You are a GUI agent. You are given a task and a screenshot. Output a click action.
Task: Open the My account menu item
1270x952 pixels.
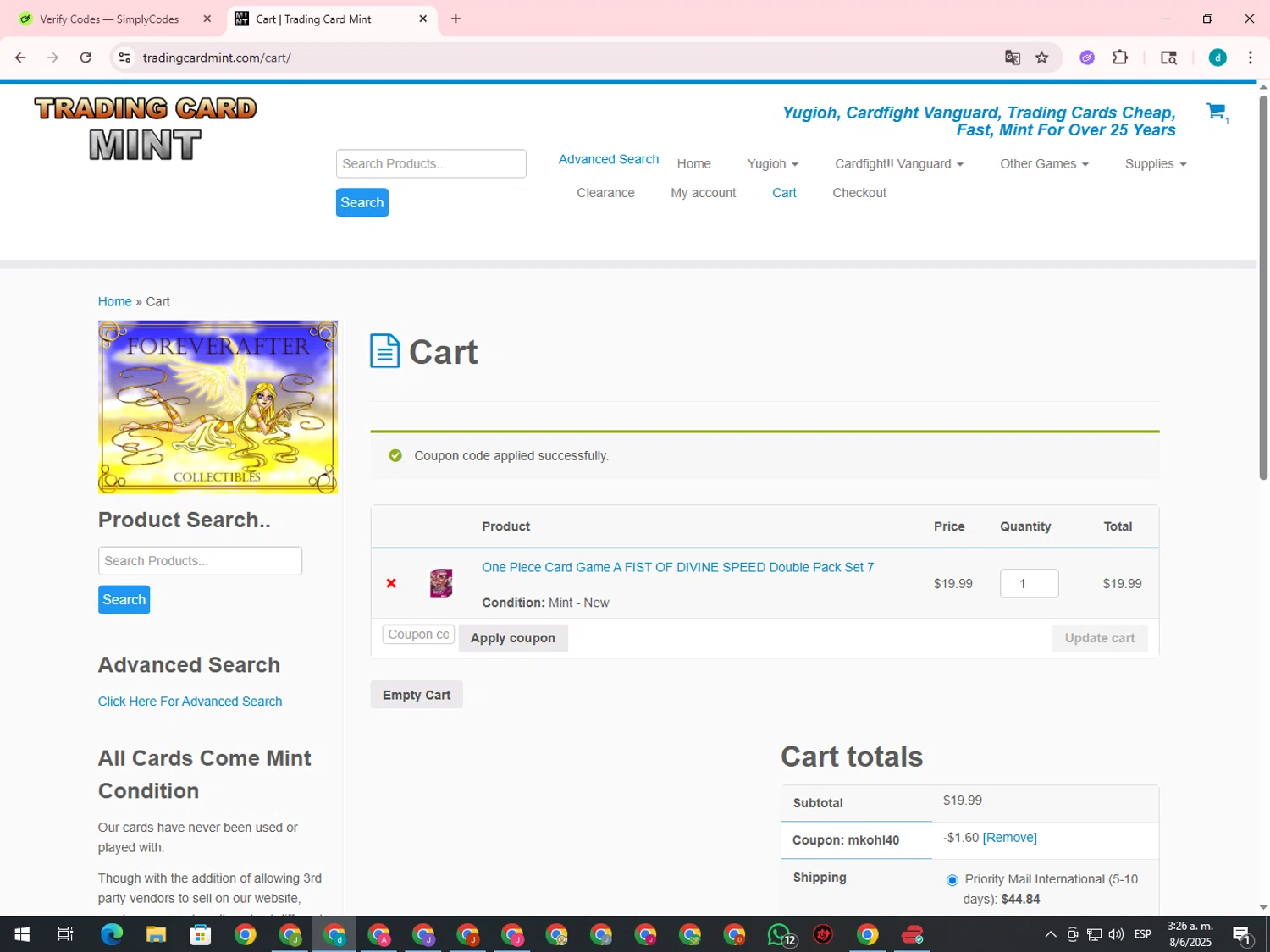pyautogui.click(x=703, y=193)
